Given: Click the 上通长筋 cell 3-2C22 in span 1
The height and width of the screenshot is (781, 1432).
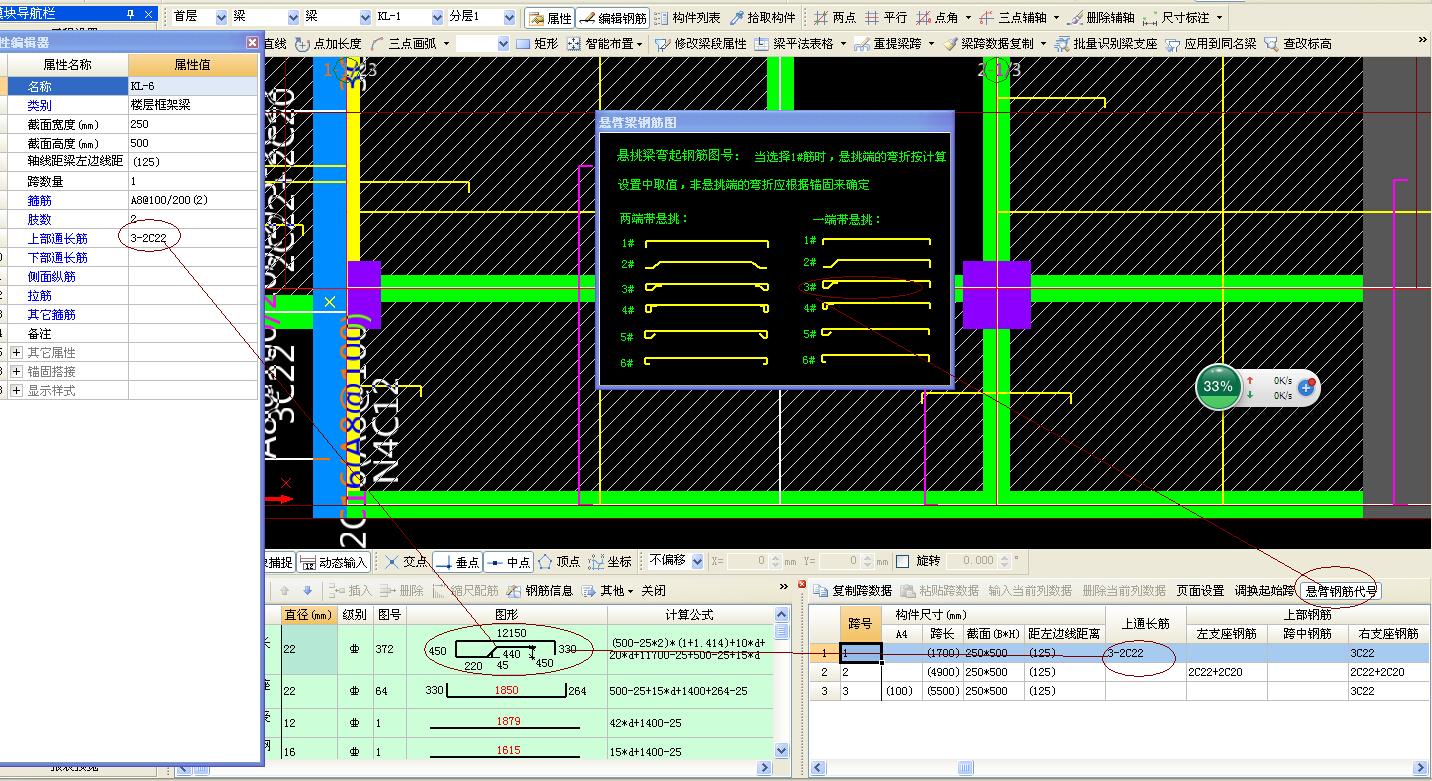Looking at the screenshot, I should click(1144, 653).
